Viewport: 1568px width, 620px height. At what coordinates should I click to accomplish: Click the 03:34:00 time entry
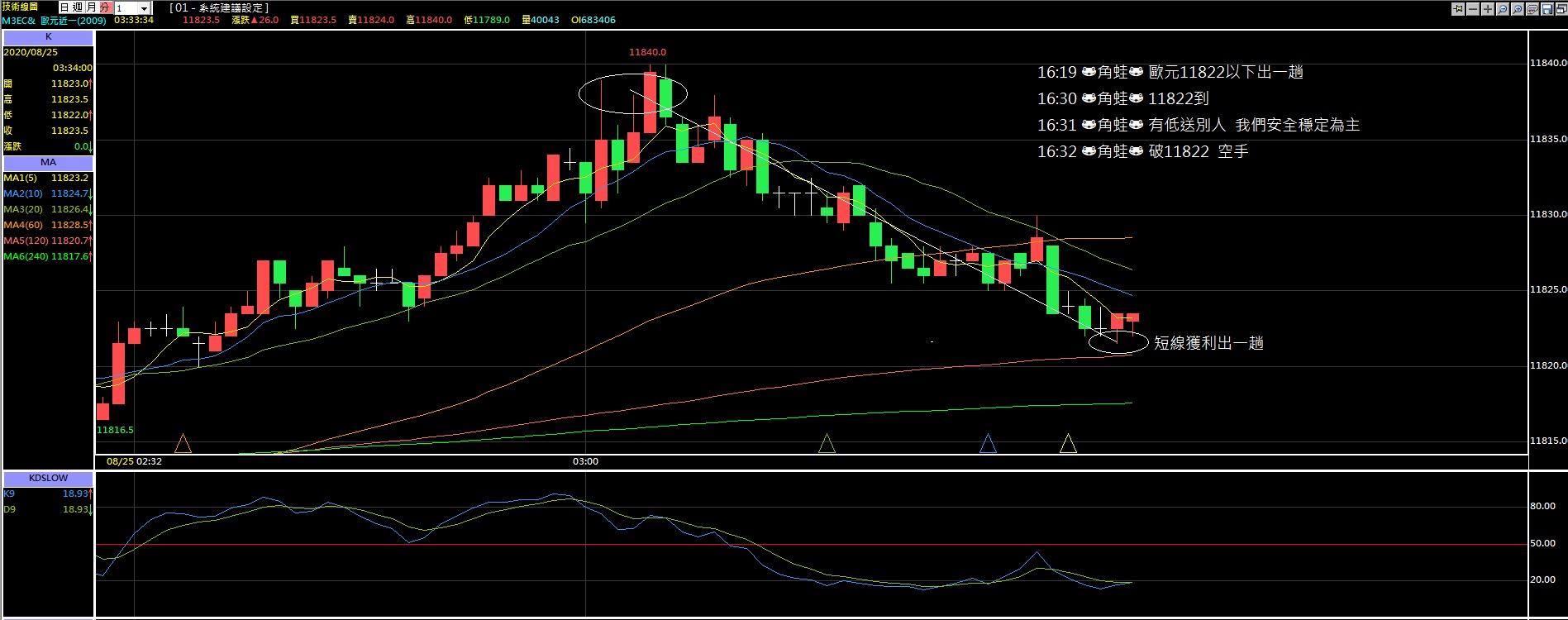click(73, 68)
